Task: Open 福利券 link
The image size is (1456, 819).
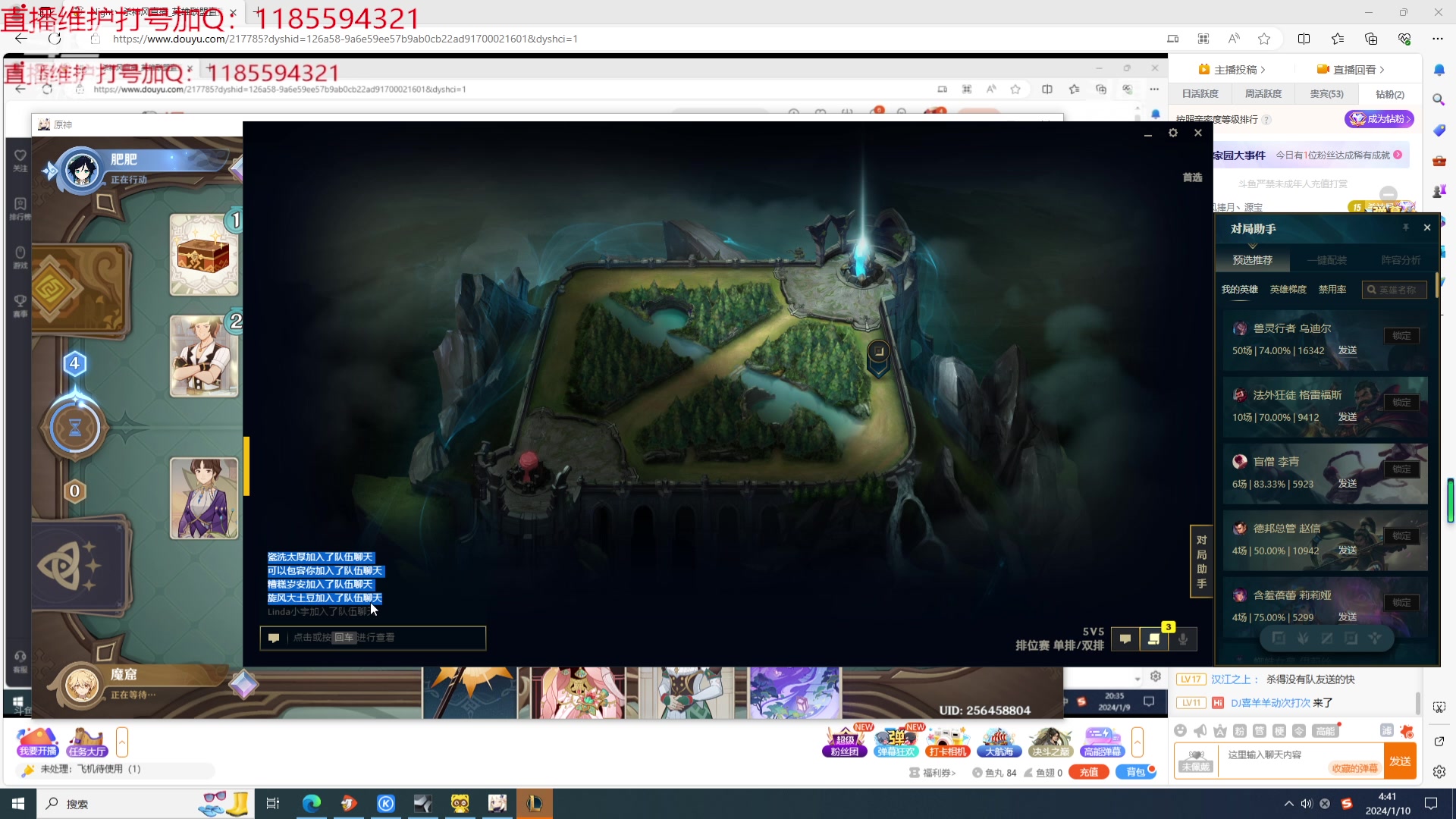Action: [934, 773]
